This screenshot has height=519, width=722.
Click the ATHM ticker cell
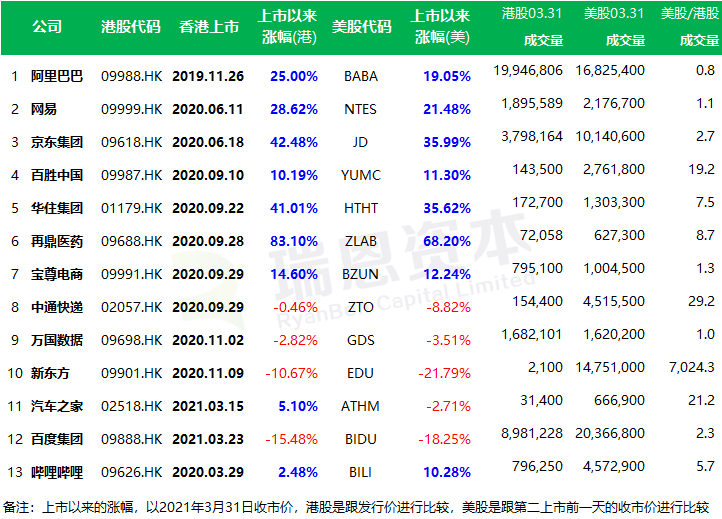[x=360, y=406]
